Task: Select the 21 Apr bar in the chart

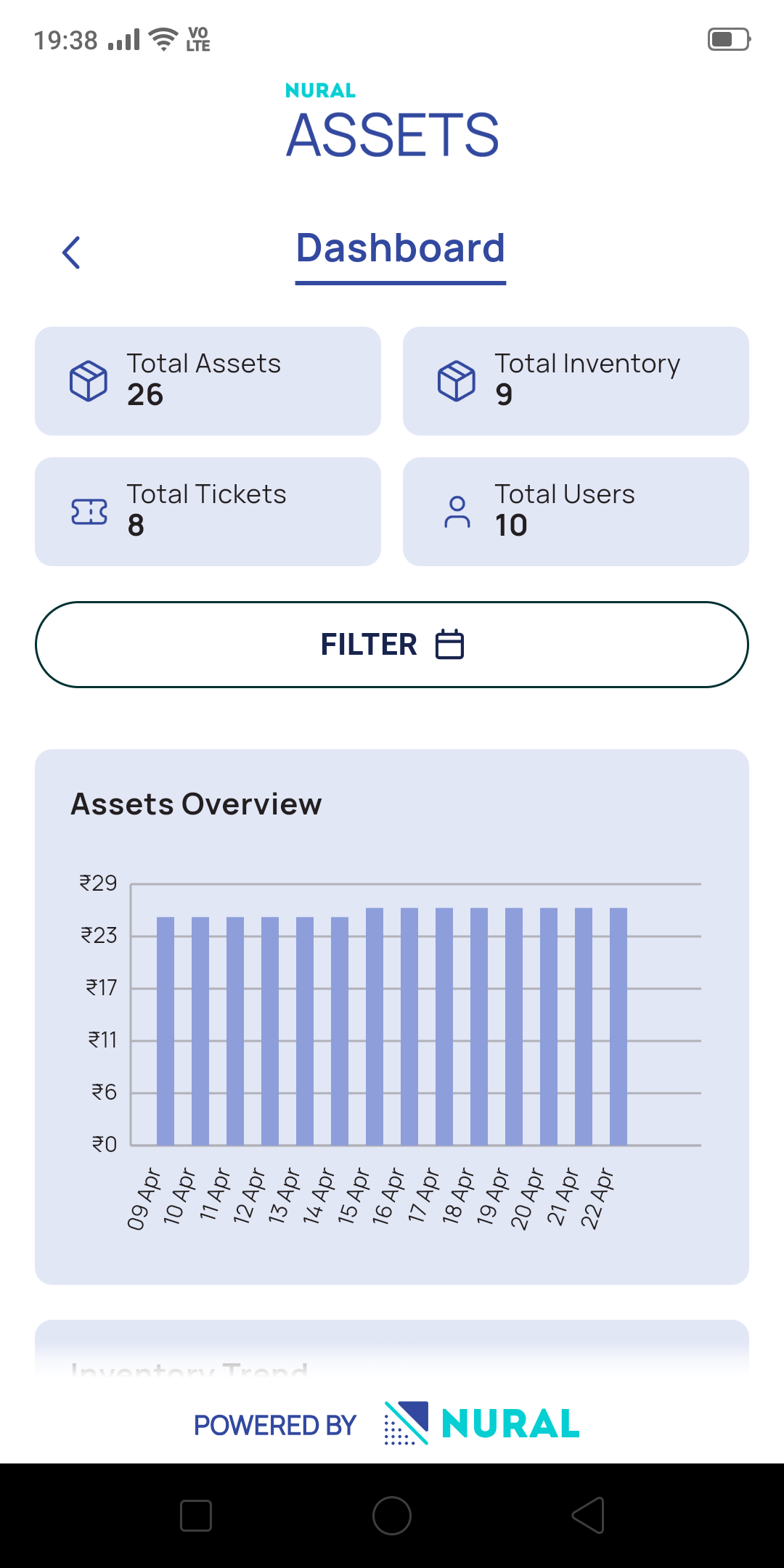Action: coord(584,1026)
